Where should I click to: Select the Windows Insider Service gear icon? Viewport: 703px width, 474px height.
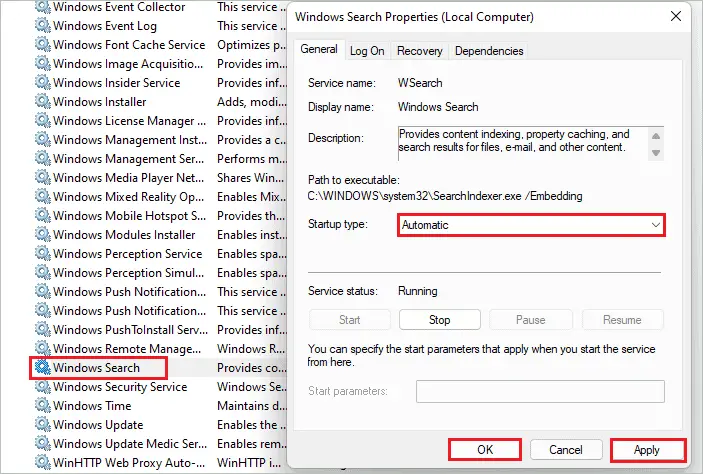point(43,83)
